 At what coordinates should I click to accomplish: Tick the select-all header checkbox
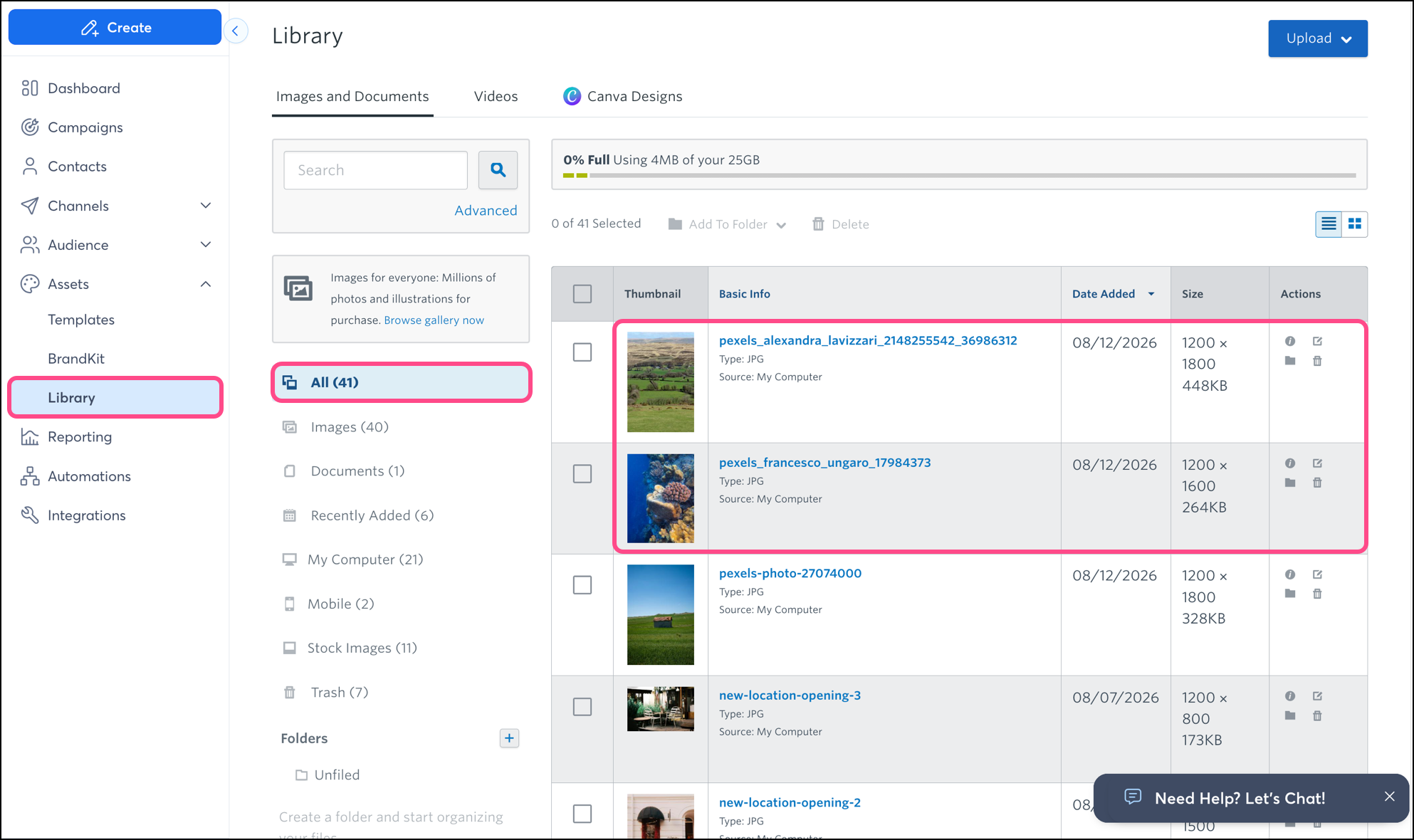click(x=582, y=293)
